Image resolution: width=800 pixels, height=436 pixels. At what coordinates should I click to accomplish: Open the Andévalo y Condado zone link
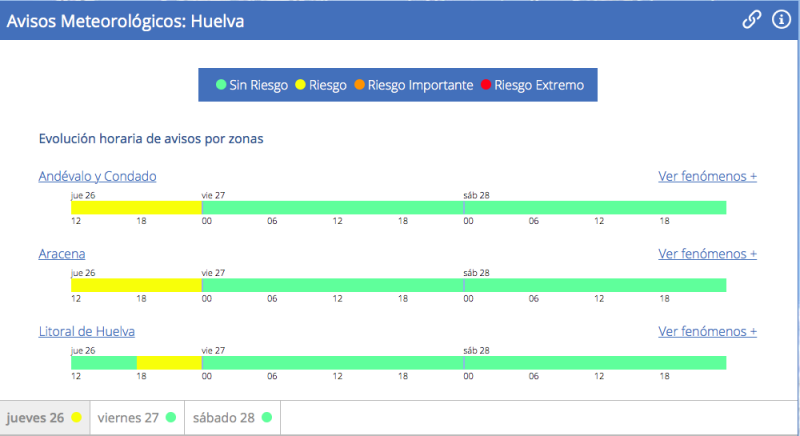(97, 176)
